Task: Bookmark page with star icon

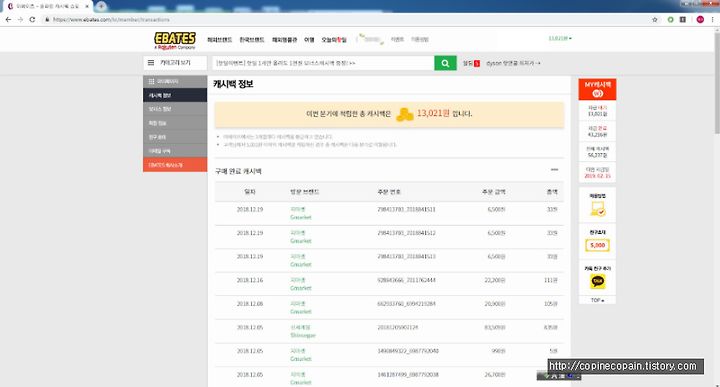Action: coord(655,19)
